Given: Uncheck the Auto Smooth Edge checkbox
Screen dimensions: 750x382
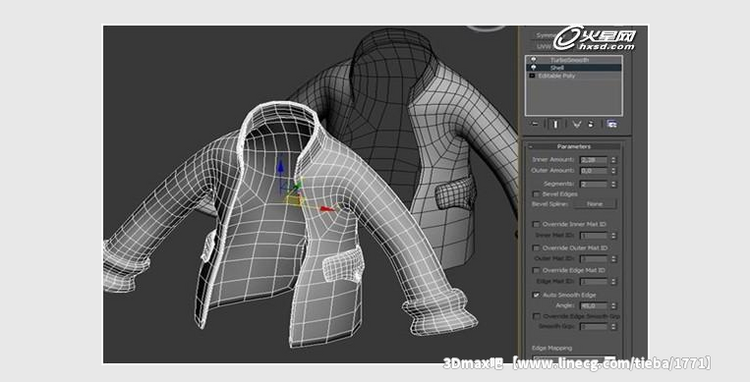Looking at the screenshot, I should pos(536,295).
